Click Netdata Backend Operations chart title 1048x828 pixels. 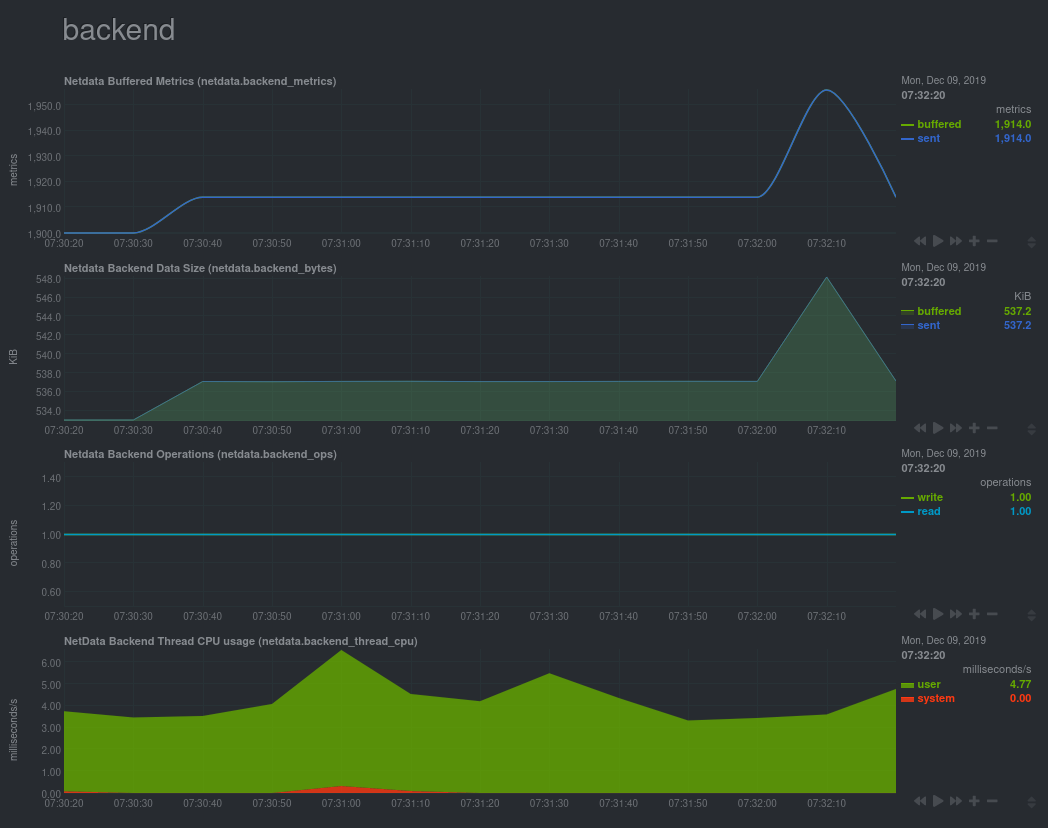click(200, 454)
